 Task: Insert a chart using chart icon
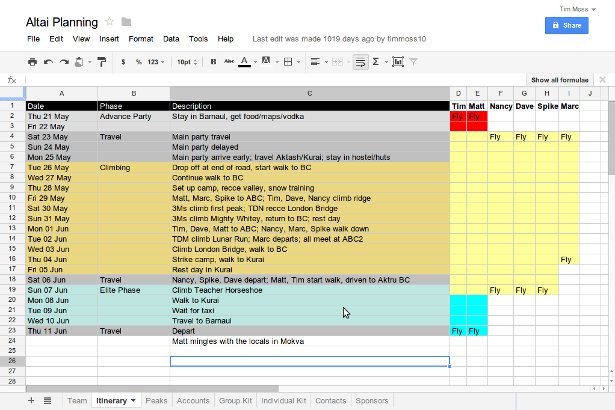point(398,62)
